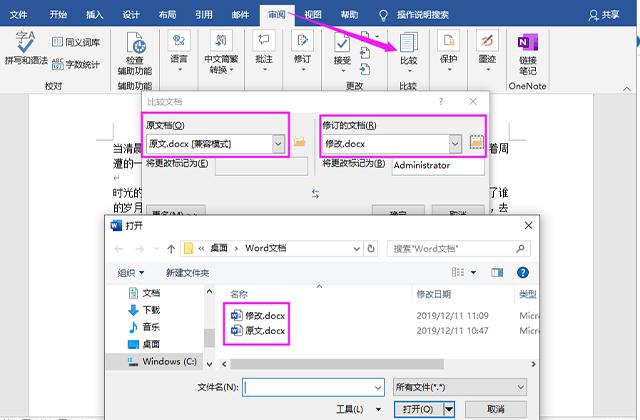Open the Tools (工具) dropdown
Screen dimensions: 640x420
click(359, 409)
